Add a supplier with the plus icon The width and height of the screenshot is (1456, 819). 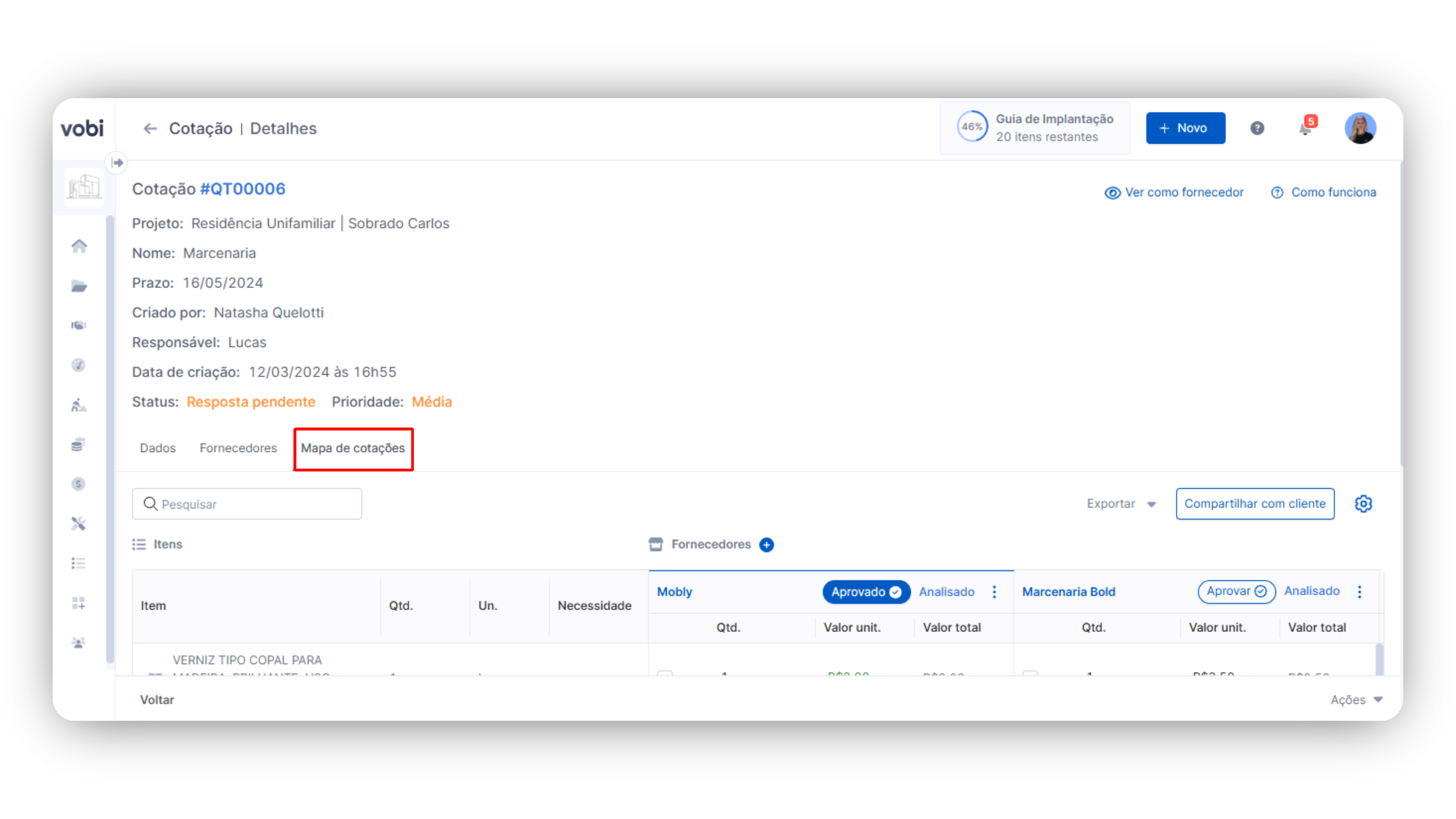pos(766,544)
